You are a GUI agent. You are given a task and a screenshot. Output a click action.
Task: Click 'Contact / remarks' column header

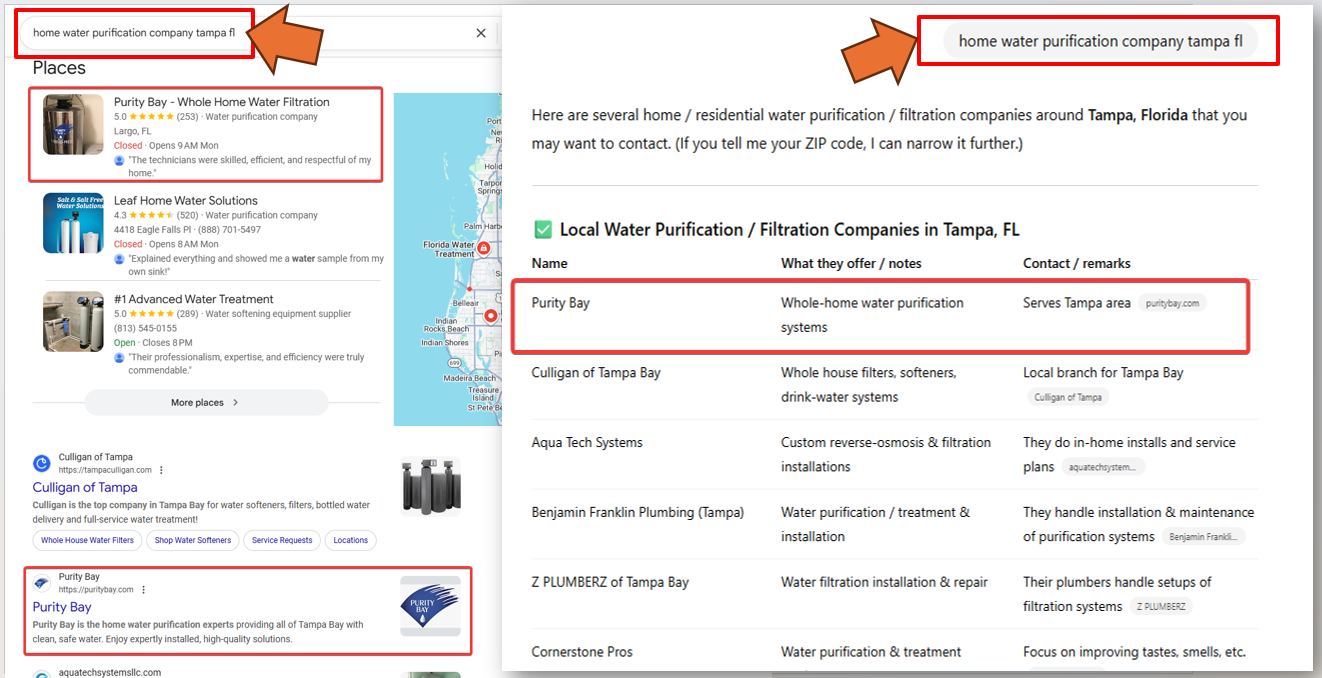coord(1077,264)
